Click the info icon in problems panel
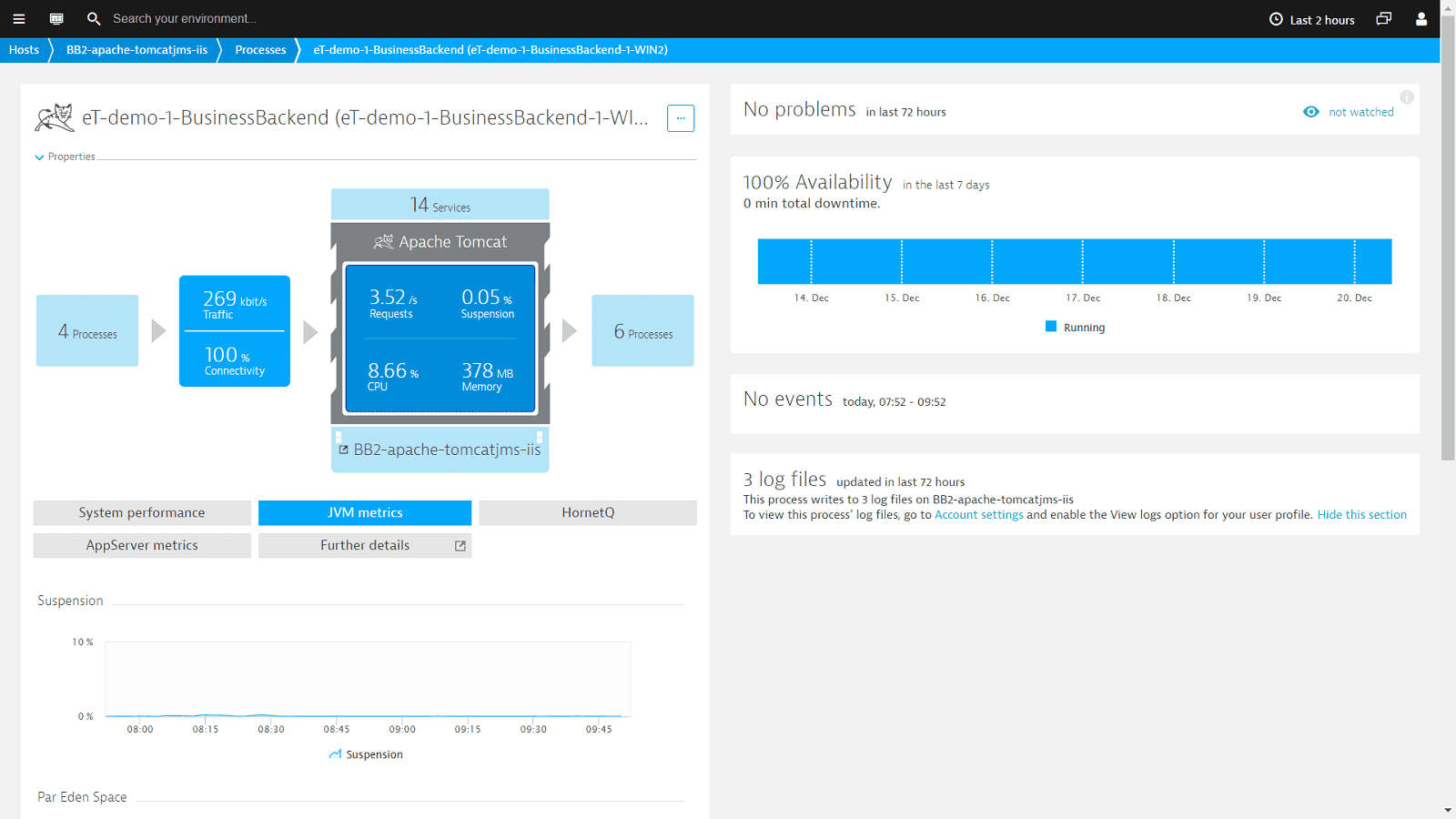Screen dimensions: 1456x819 pyautogui.click(x=1407, y=97)
